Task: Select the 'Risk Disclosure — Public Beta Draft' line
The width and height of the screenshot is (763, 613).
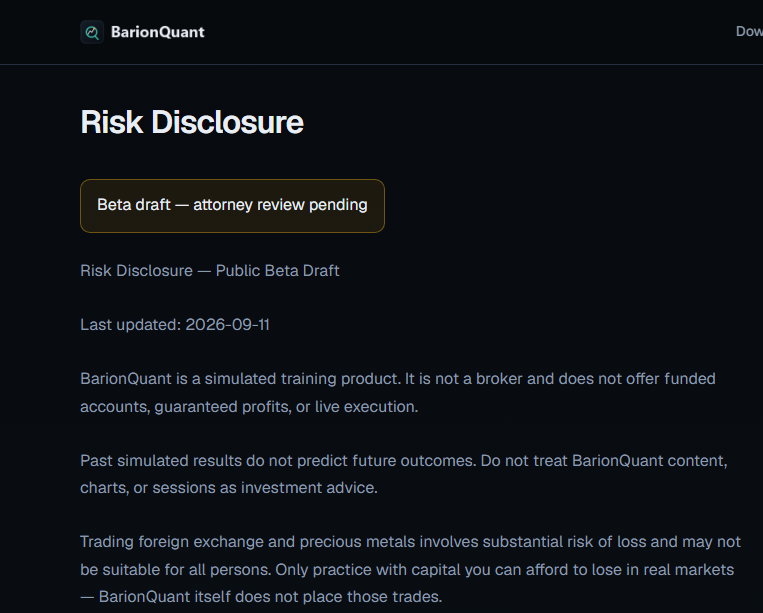Action: (210, 270)
